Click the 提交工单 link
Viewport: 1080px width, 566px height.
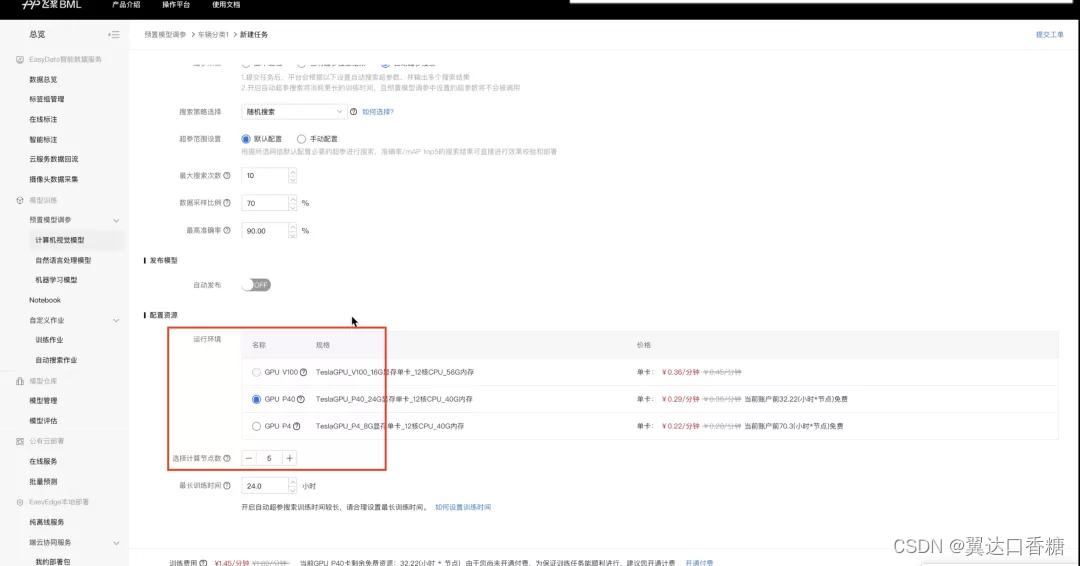click(1050, 34)
